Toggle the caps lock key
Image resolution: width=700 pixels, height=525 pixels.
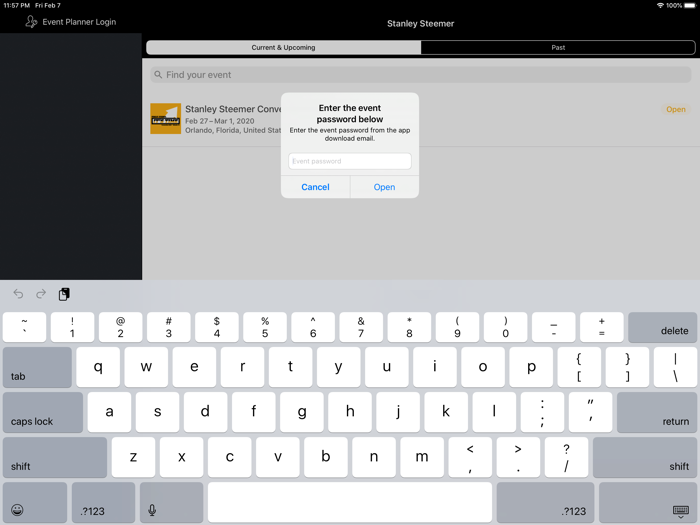click(43, 412)
